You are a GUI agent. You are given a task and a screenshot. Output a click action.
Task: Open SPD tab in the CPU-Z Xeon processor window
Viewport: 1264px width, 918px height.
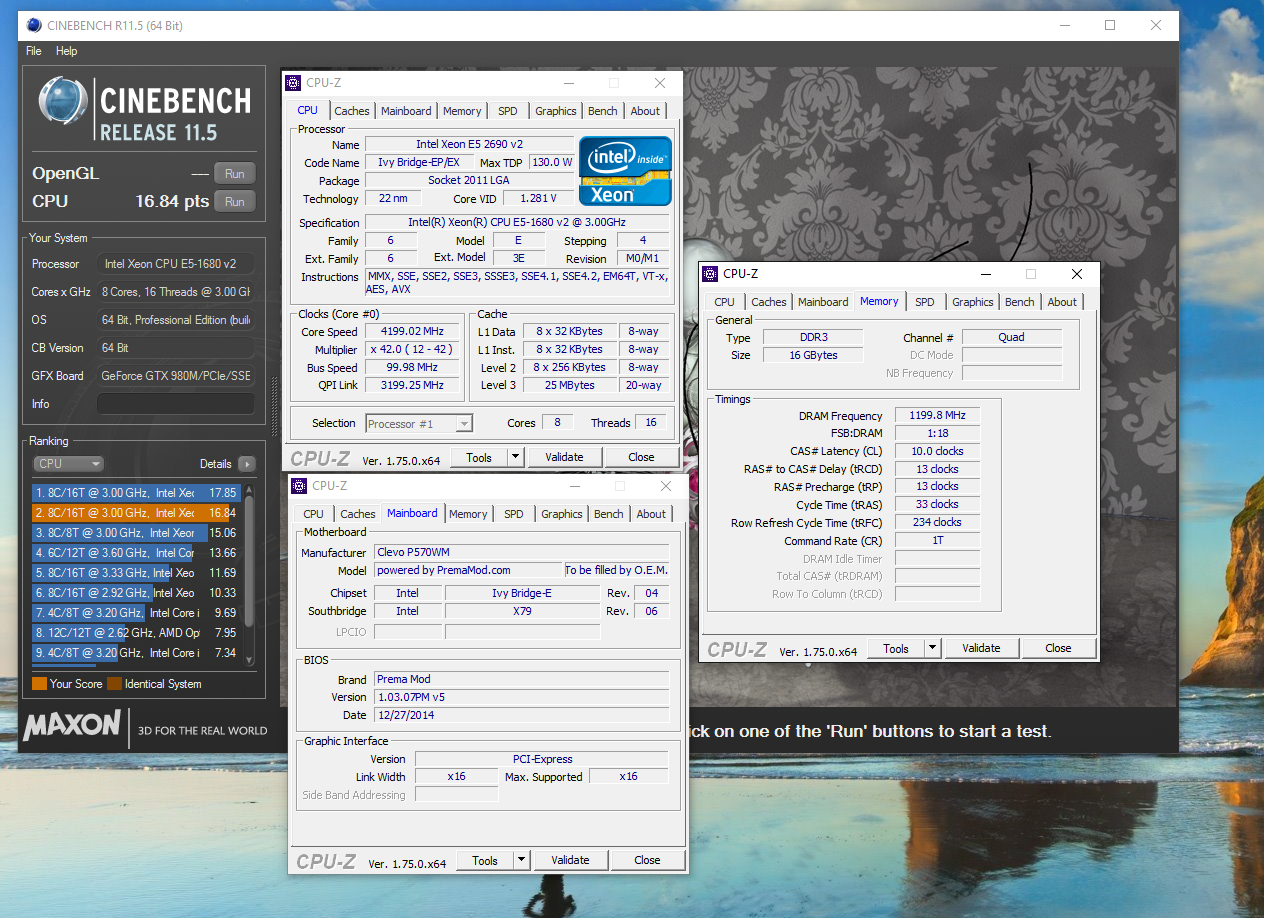508,111
